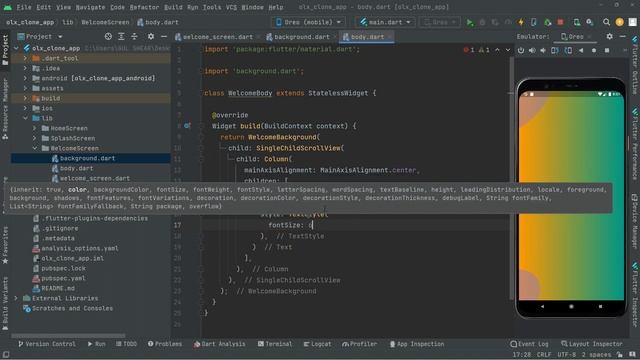The height and width of the screenshot is (360, 640).
Task: Select the Oreo emulator tab
Action: 576,36
